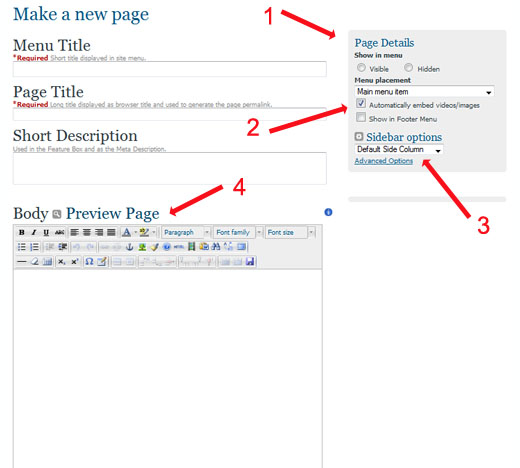The image size is (520, 468).
Task: Select the Visible radio button
Action: [361, 68]
